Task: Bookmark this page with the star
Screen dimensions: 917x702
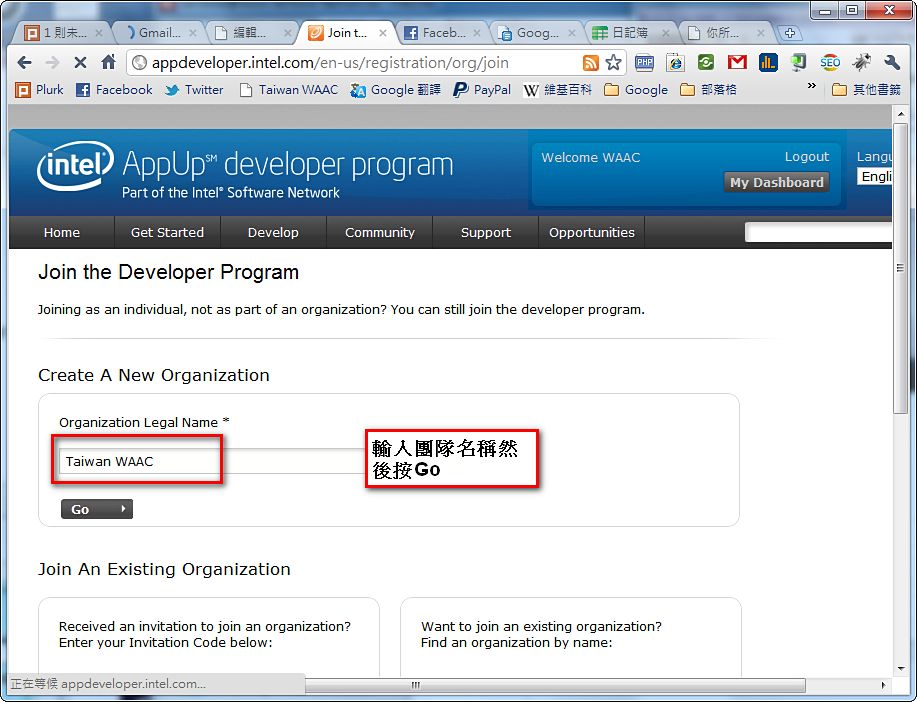Action: click(613, 63)
